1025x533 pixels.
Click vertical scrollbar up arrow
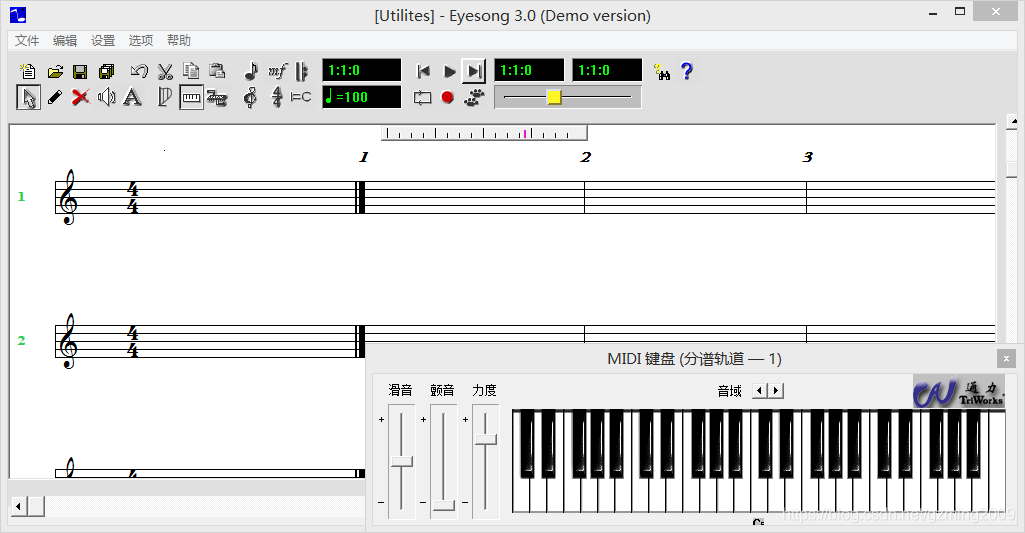(1013, 121)
